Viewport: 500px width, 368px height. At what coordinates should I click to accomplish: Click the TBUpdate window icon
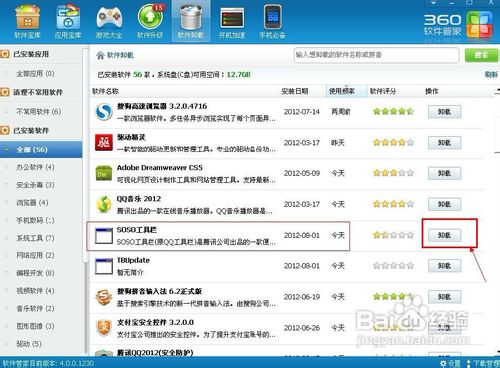(x=104, y=266)
